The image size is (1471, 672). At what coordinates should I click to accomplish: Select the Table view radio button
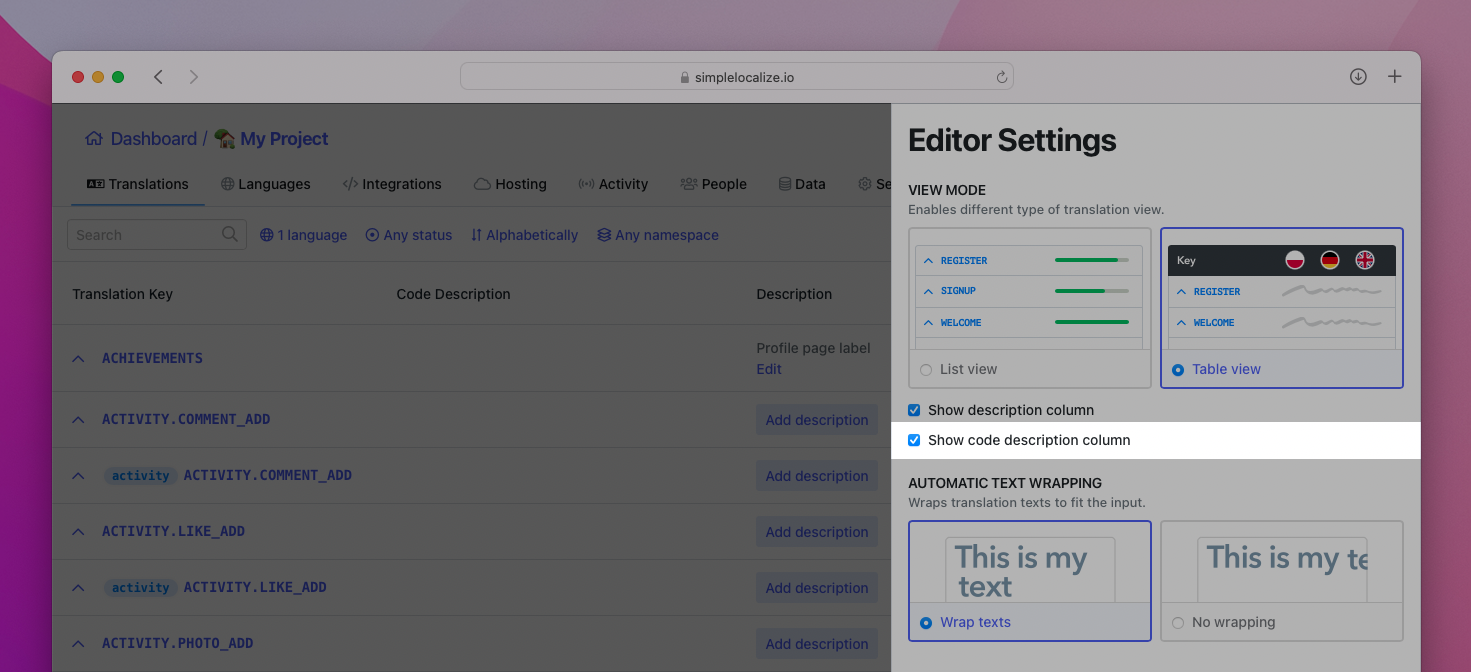[x=1178, y=369]
